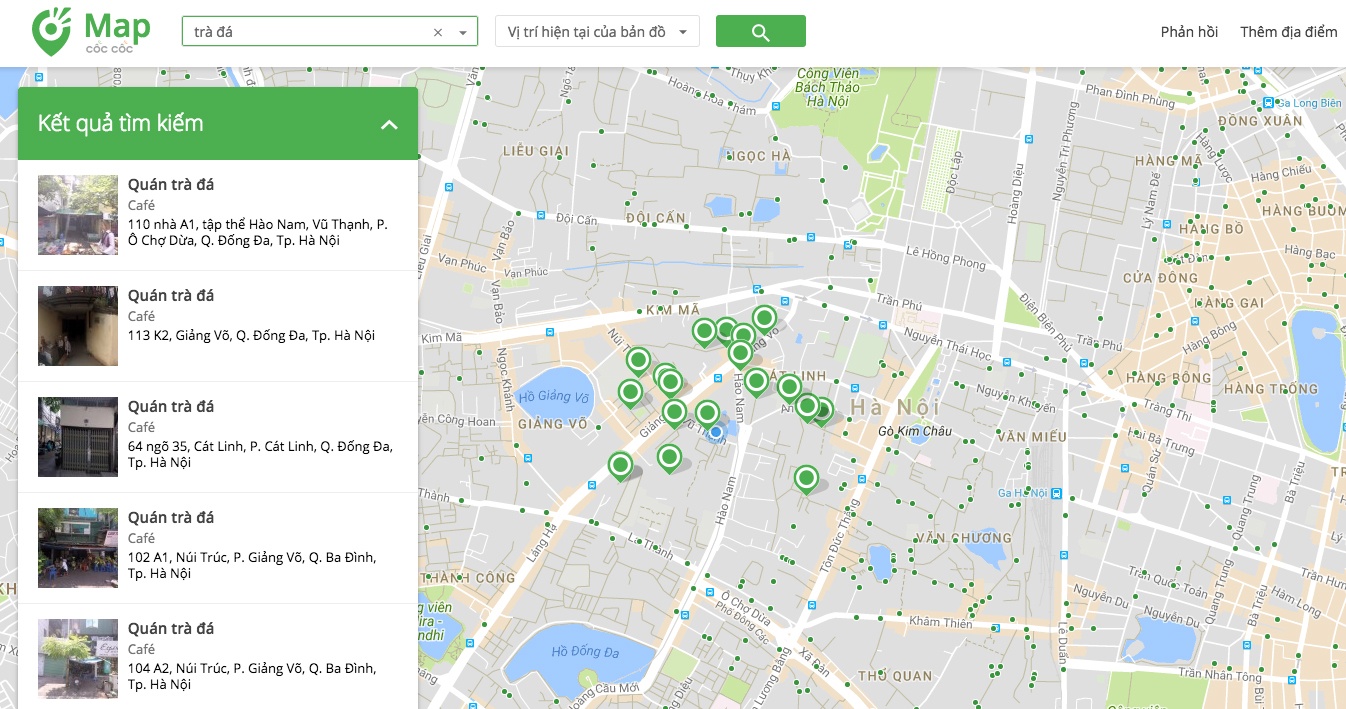
Task: Click the green map pin nearest Kim Mã label
Action: tap(704, 331)
